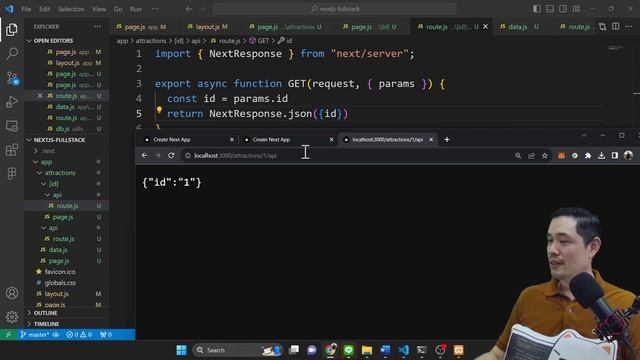Click the lightbulb code action on line 5
Image resolution: width=640 pixels, height=360 pixels.
coord(159,110)
